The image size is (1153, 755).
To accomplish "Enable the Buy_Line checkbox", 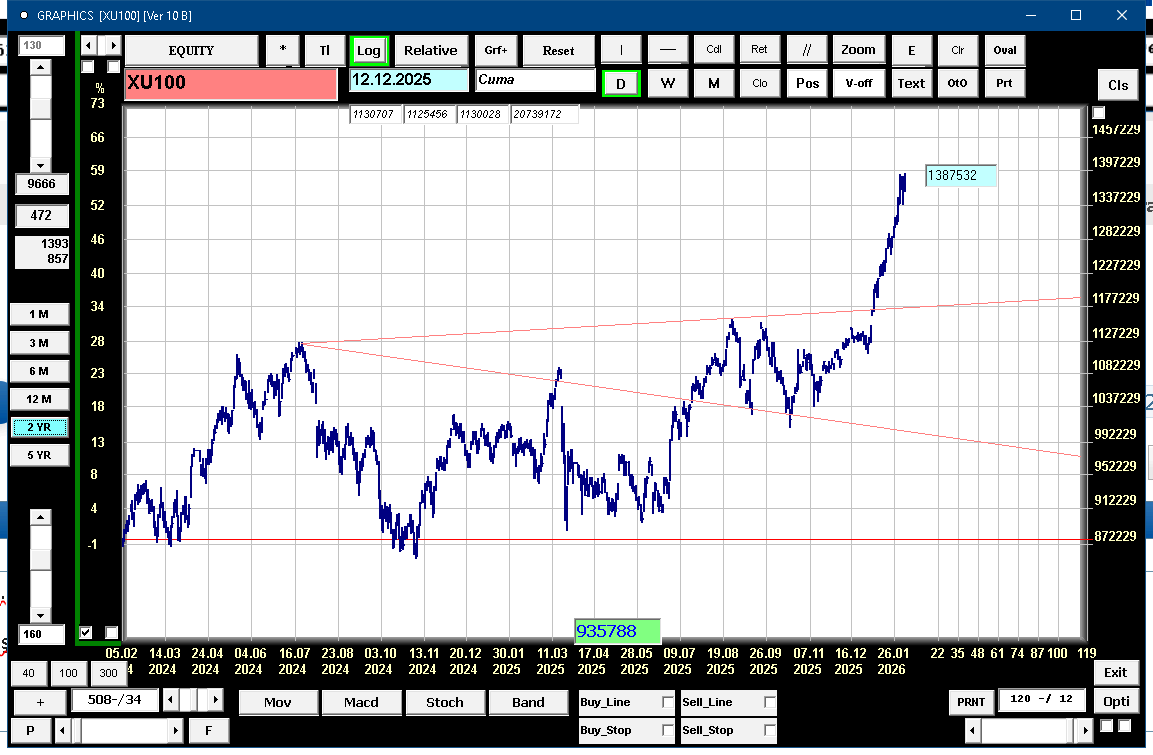I will pyautogui.click(x=668, y=703).
